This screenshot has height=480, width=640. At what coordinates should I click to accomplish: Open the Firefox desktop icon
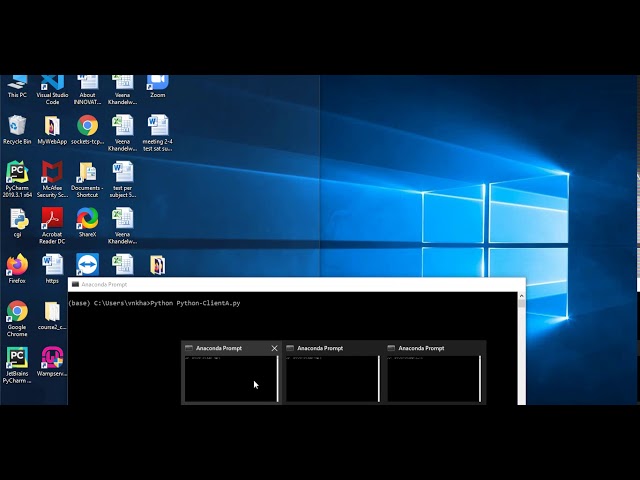pyautogui.click(x=17, y=264)
